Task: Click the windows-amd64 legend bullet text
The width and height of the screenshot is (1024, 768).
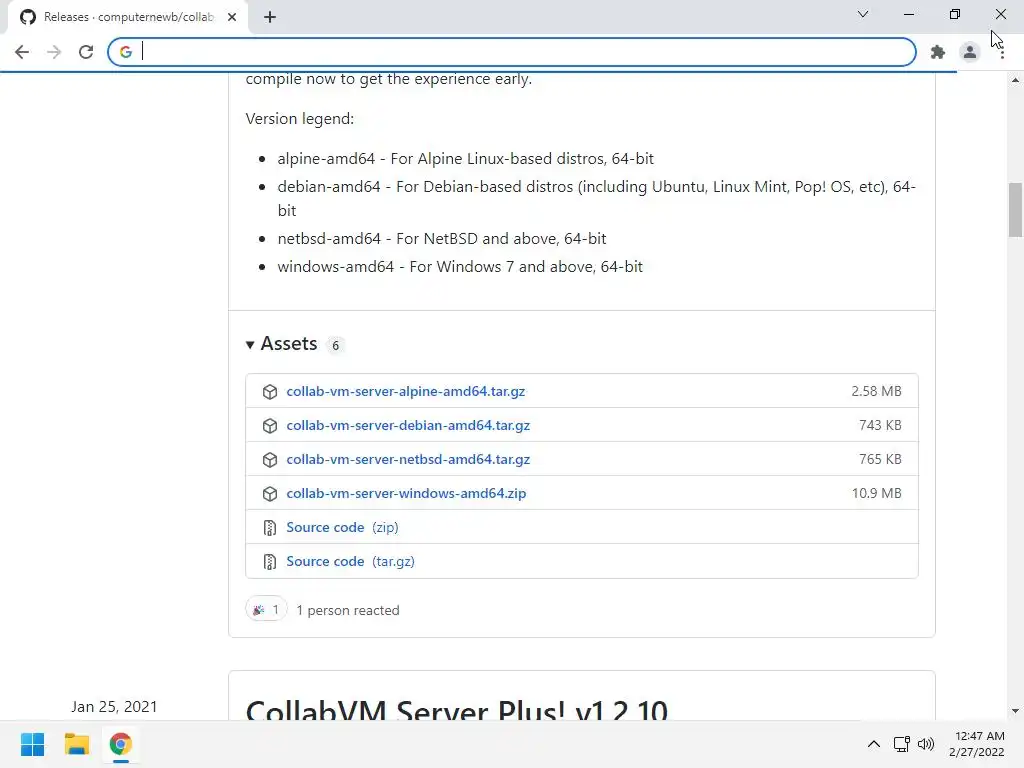Action: click(460, 266)
